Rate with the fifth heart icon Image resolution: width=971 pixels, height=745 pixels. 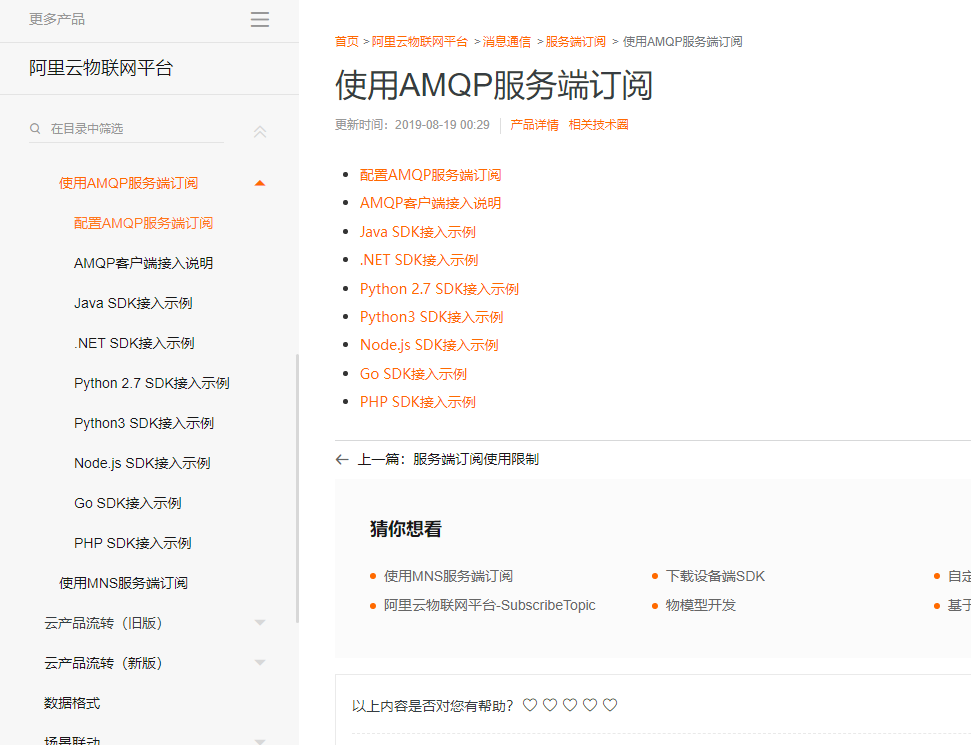click(x=610, y=705)
